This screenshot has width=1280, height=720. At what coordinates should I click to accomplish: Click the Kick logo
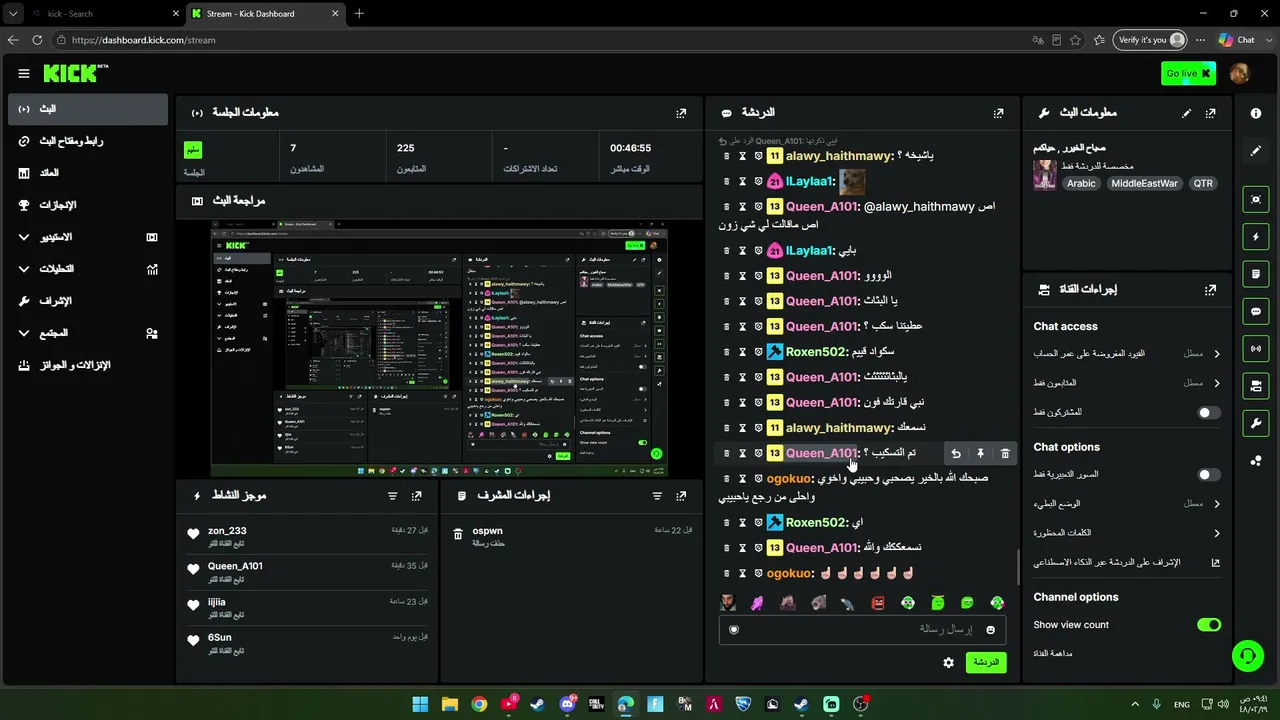point(75,73)
